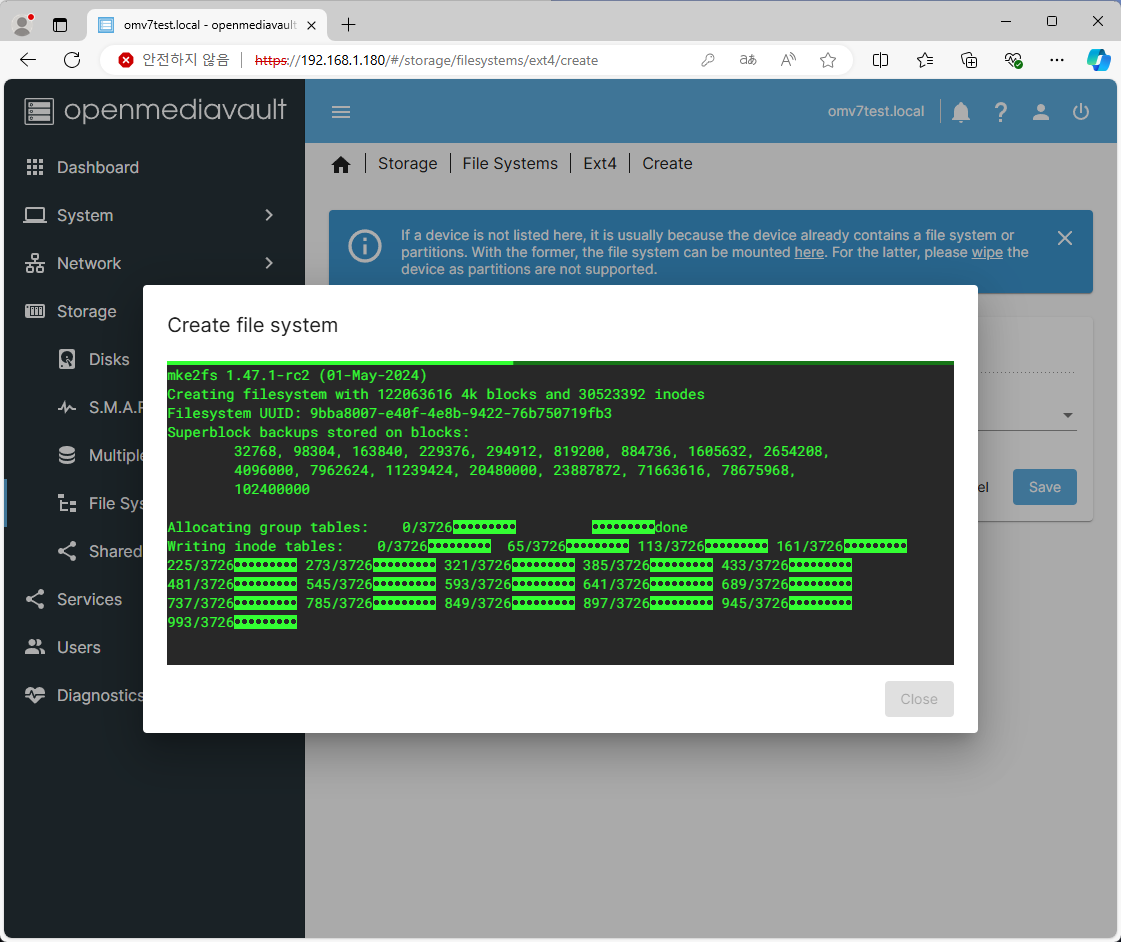Click the Storage icon in sidebar
Image resolution: width=1121 pixels, height=942 pixels.
[35, 311]
